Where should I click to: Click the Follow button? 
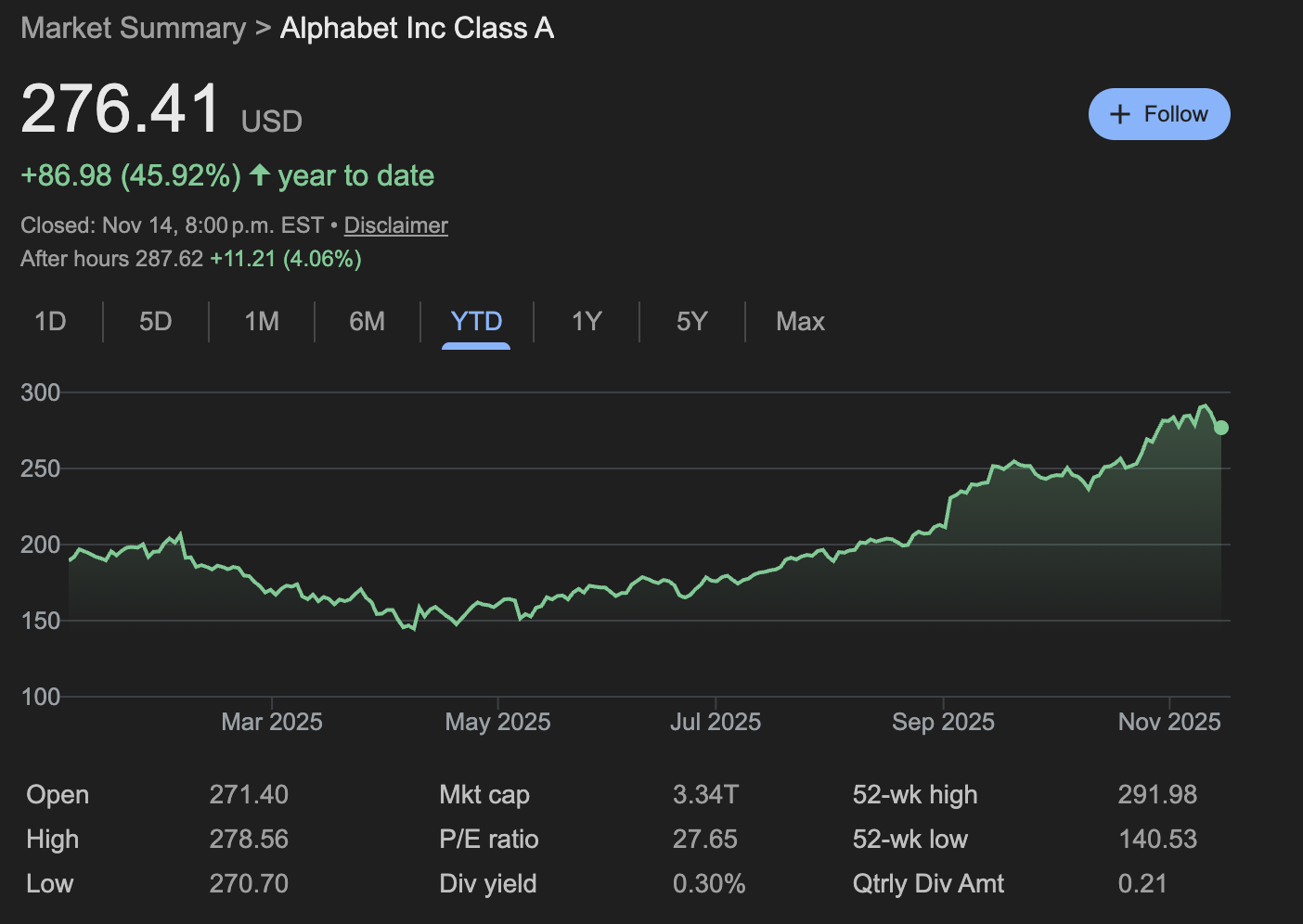(x=1158, y=114)
